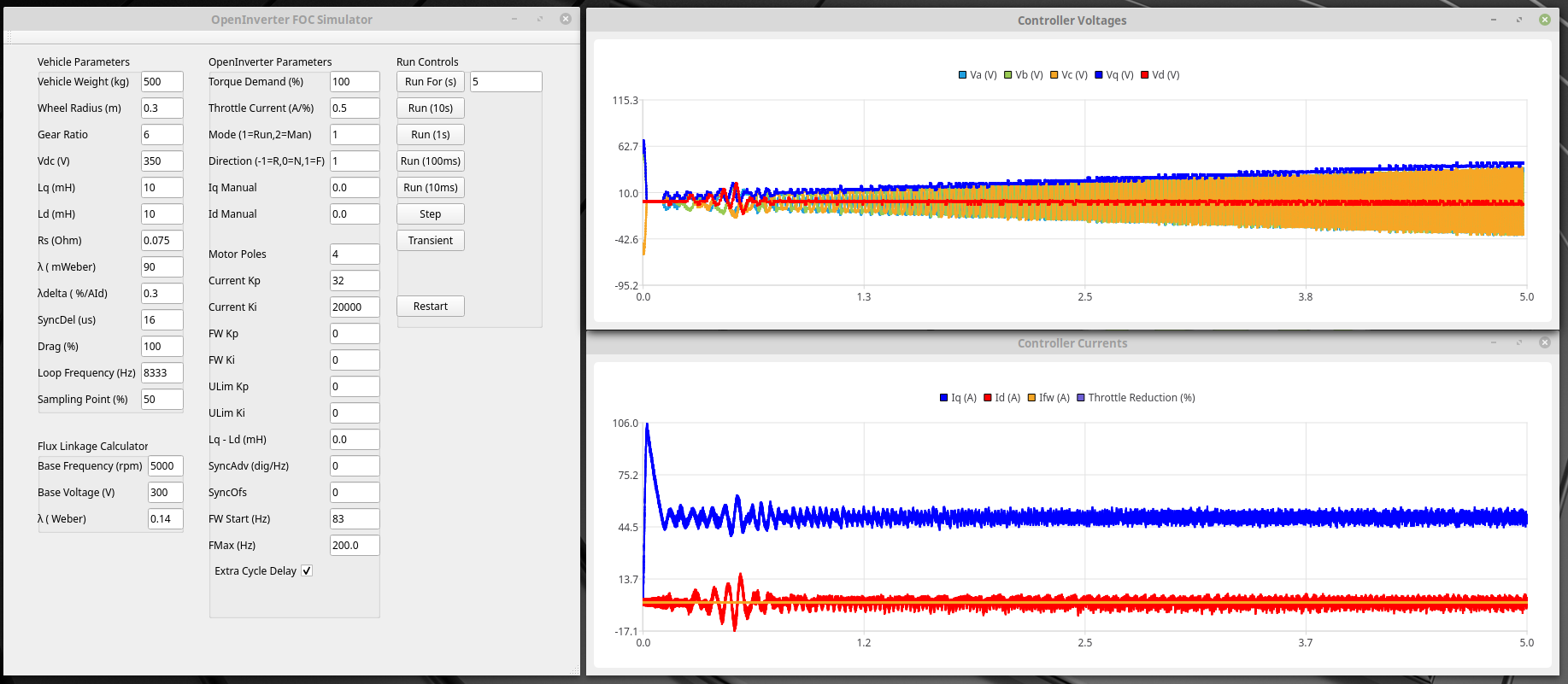Click the Torque Demand (%) field
The image size is (1568, 684).
pyautogui.click(x=354, y=82)
